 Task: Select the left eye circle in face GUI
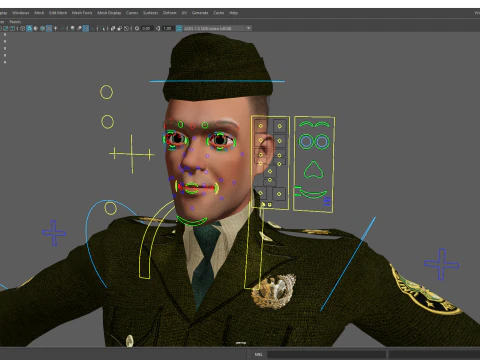pos(306,142)
